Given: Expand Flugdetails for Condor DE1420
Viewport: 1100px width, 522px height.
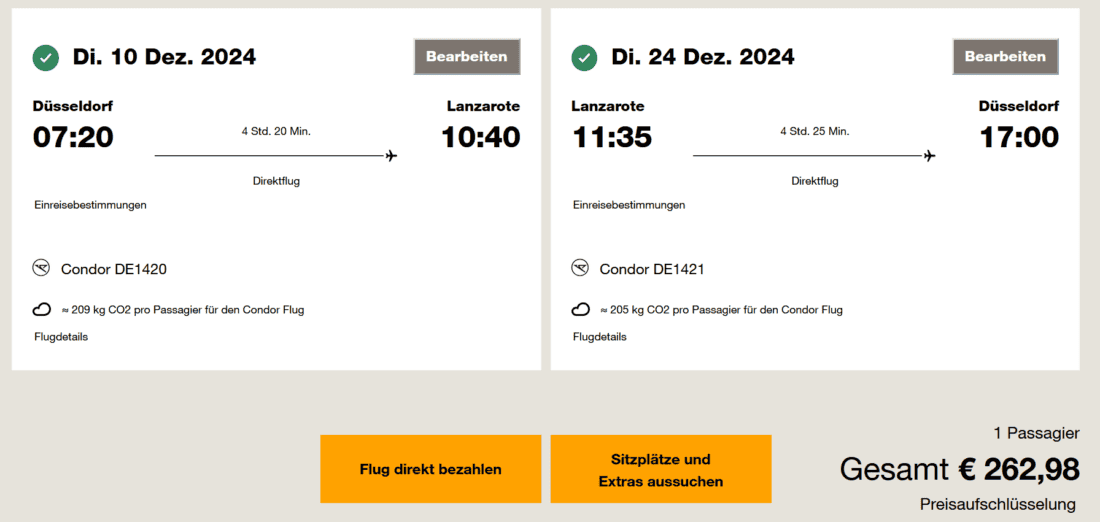Looking at the screenshot, I should (x=61, y=337).
